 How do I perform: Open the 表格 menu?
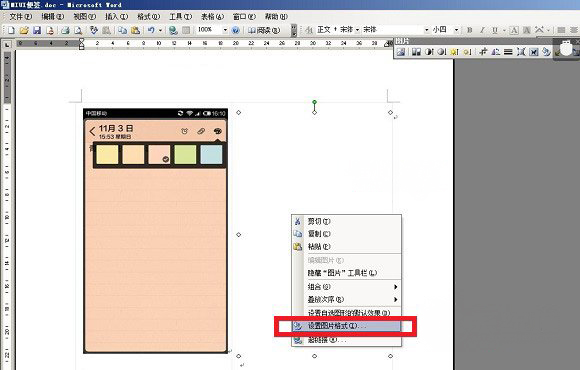[212, 17]
